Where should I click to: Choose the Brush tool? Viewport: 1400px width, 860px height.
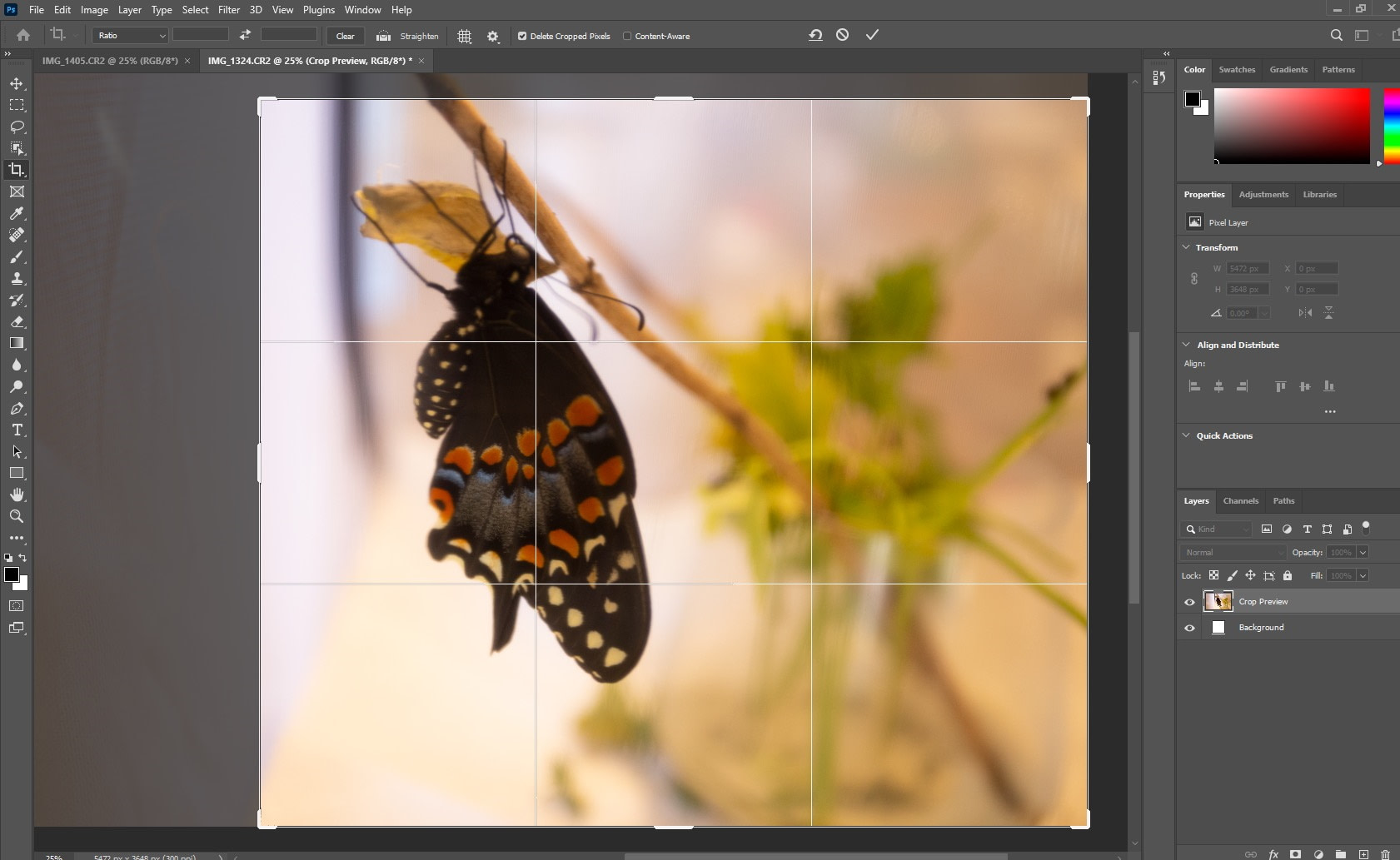[x=17, y=256]
